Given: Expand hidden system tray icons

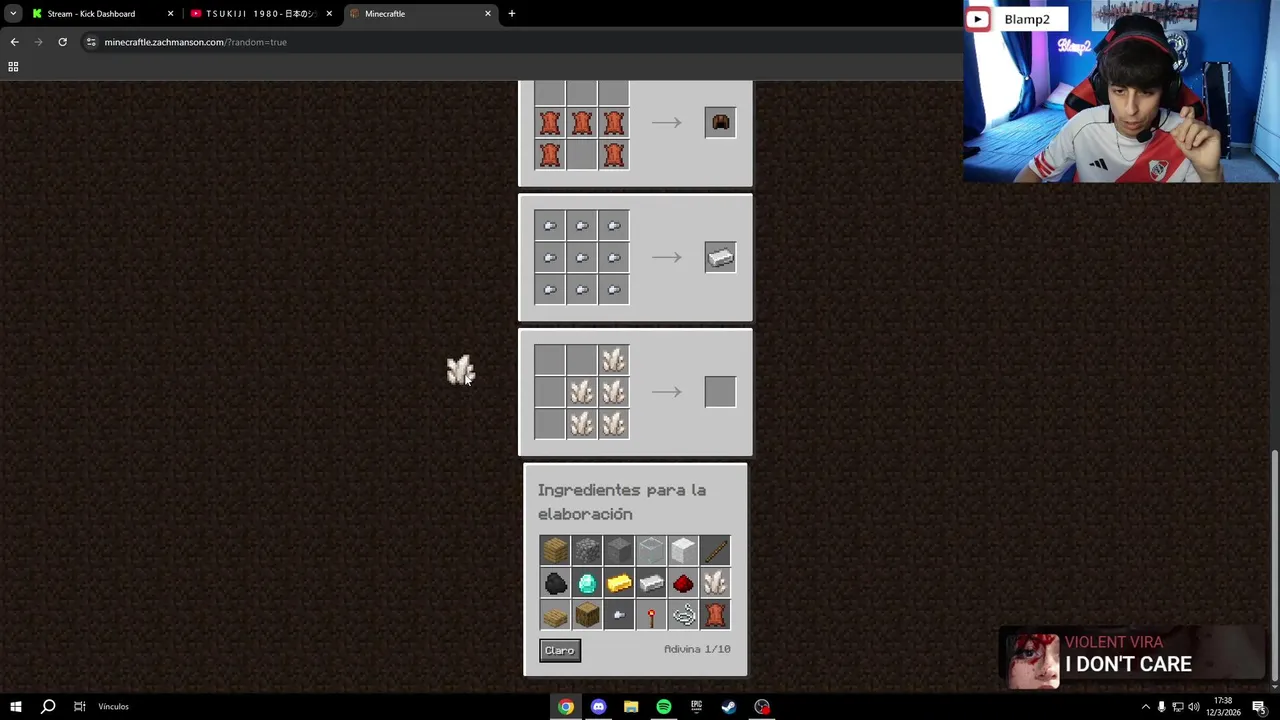Looking at the screenshot, I should 1145,707.
